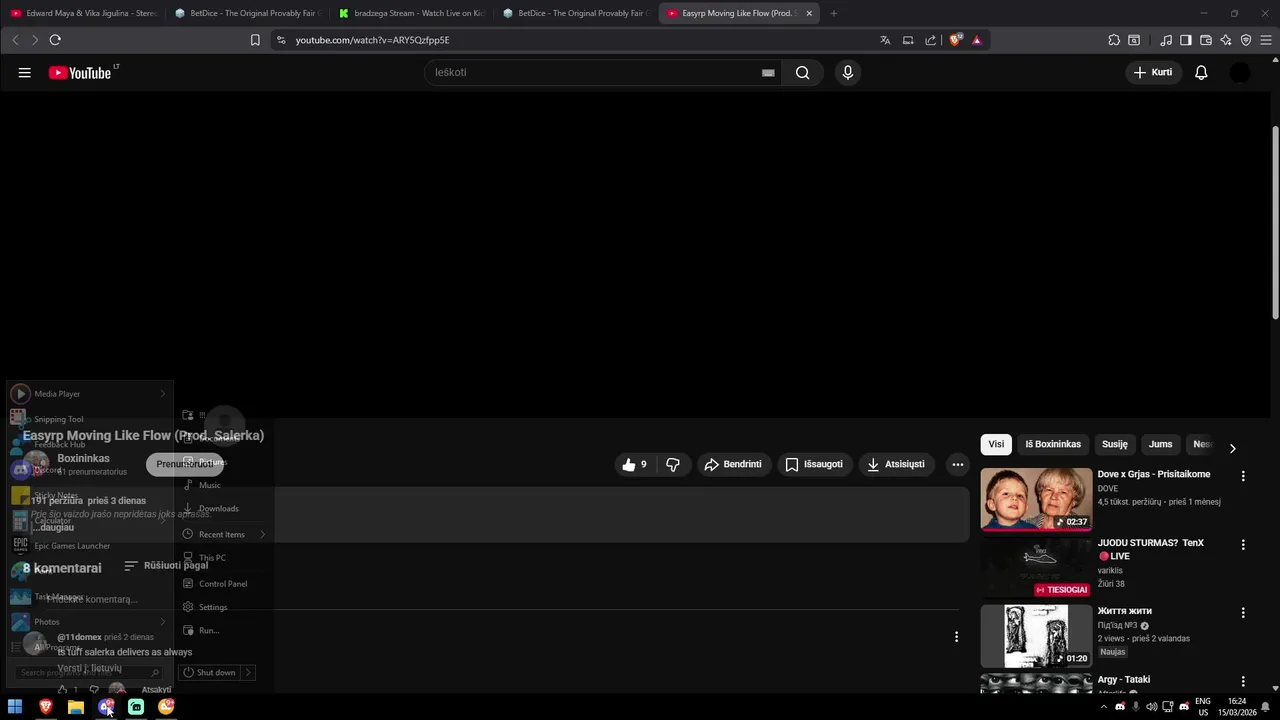The height and width of the screenshot is (720, 1280).
Task: Click the Shut down button
Action: [x=209, y=672]
